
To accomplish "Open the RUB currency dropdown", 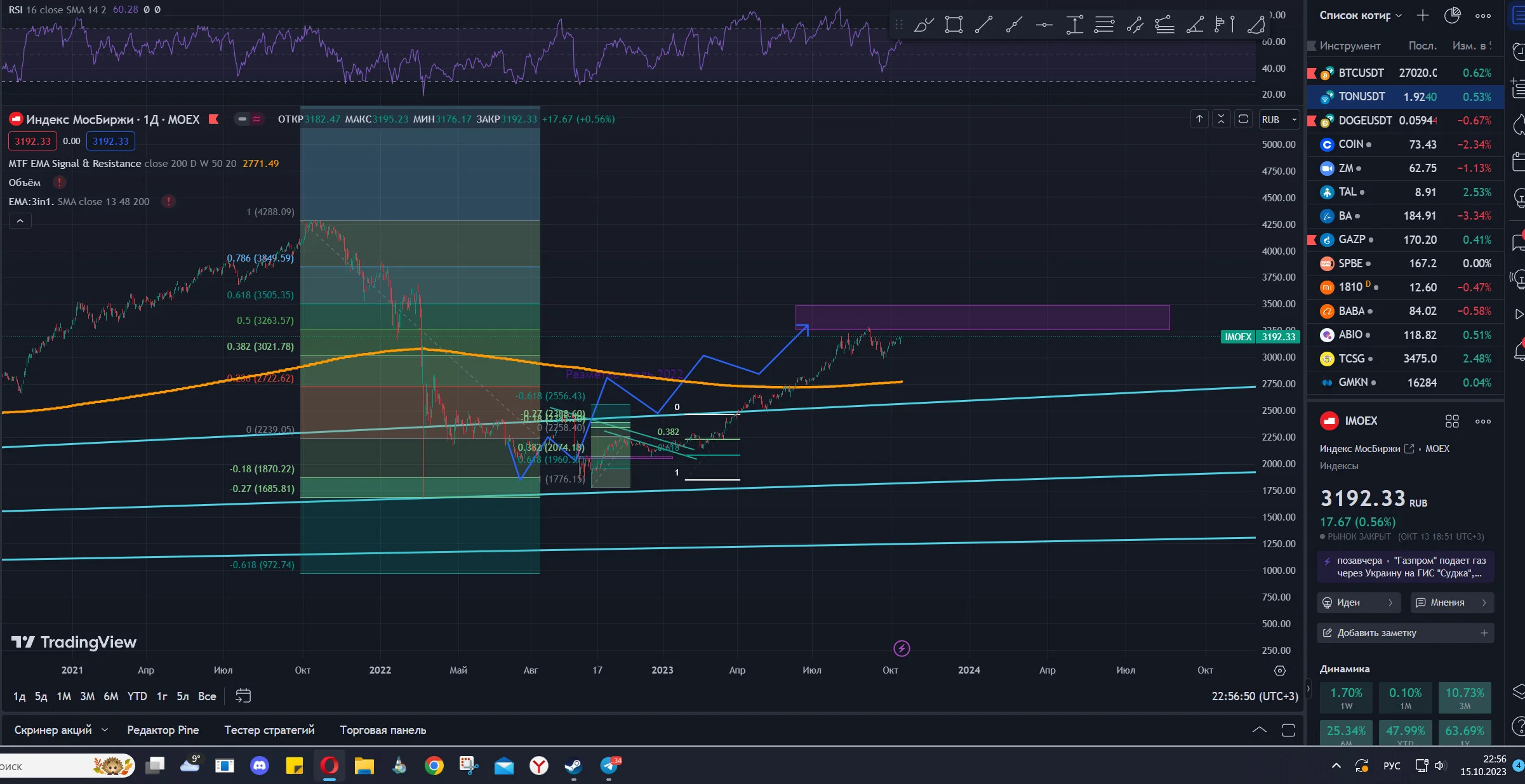I will [x=1279, y=119].
